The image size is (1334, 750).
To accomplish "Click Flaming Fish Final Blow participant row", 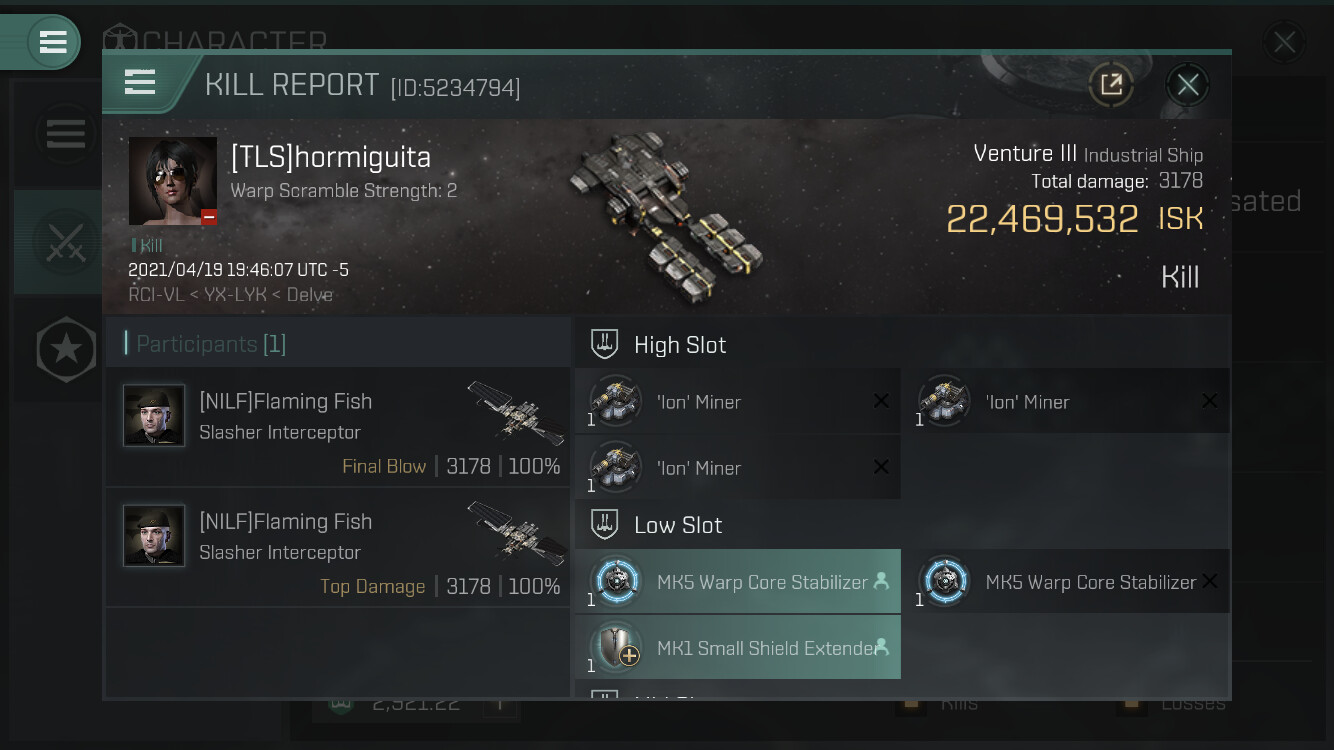I will click(338, 428).
